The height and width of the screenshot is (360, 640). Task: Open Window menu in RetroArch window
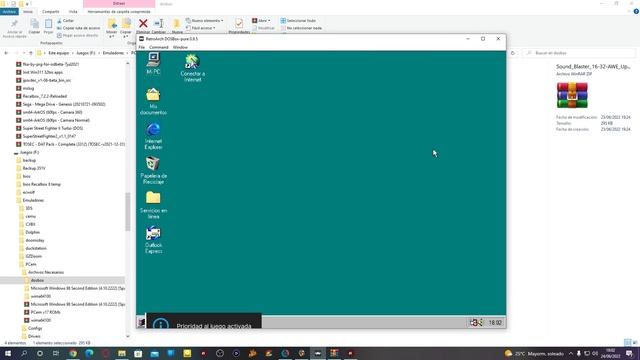point(180,47)
